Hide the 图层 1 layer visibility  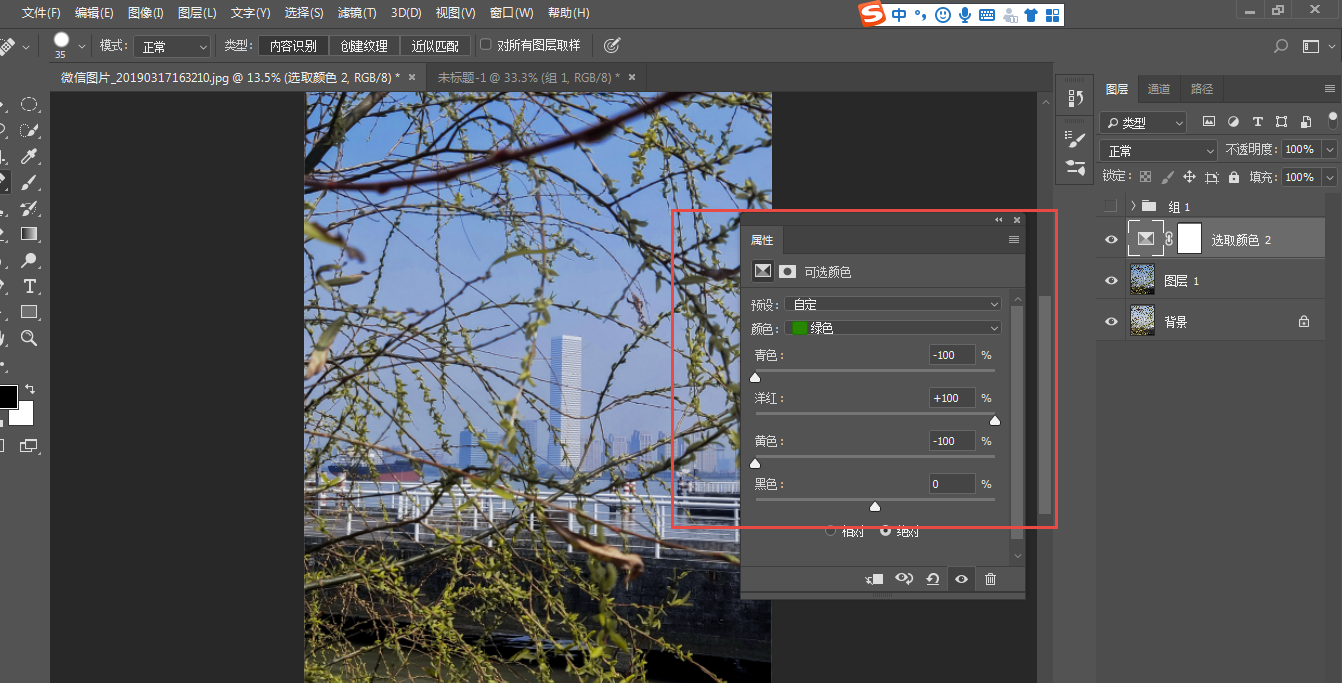click(x=1111, y=281)
